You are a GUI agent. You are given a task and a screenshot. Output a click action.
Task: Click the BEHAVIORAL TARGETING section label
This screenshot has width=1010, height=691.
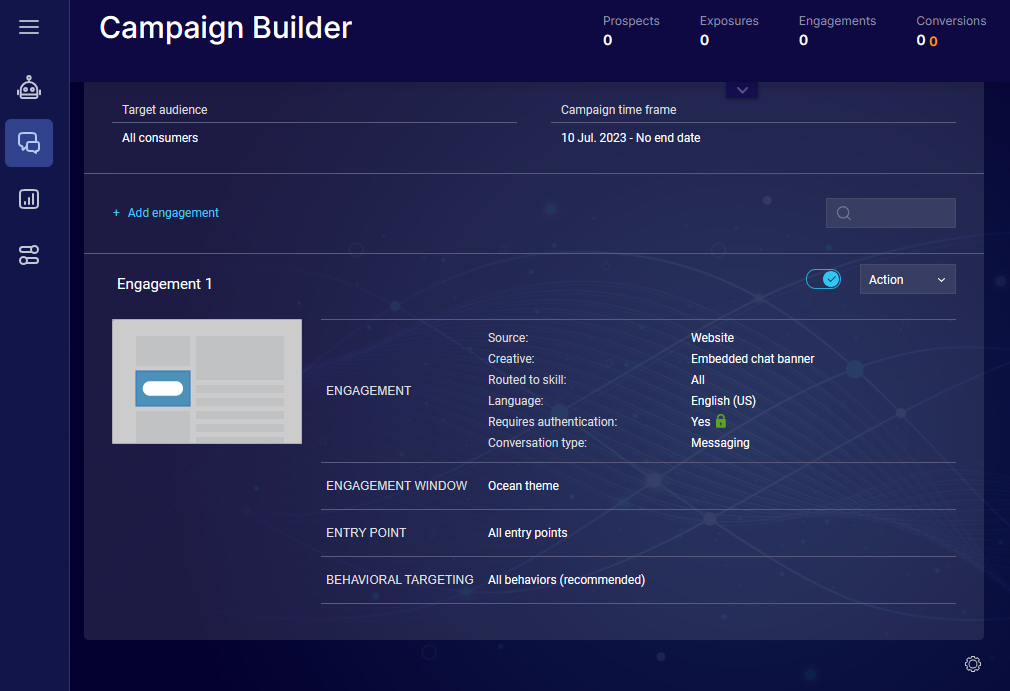point(399,580)
